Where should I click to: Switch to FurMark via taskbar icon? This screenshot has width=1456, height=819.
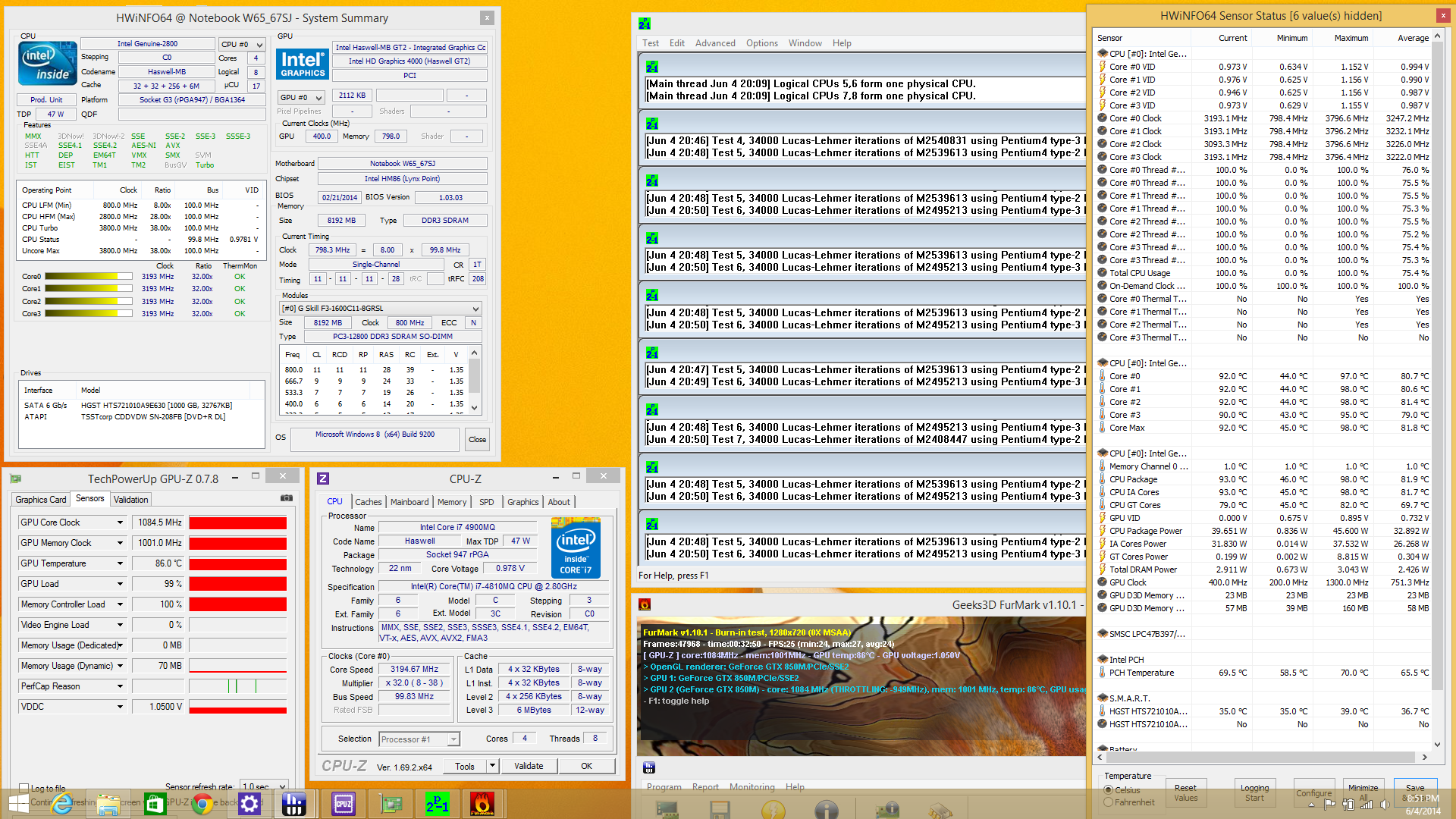coord(483,804)
